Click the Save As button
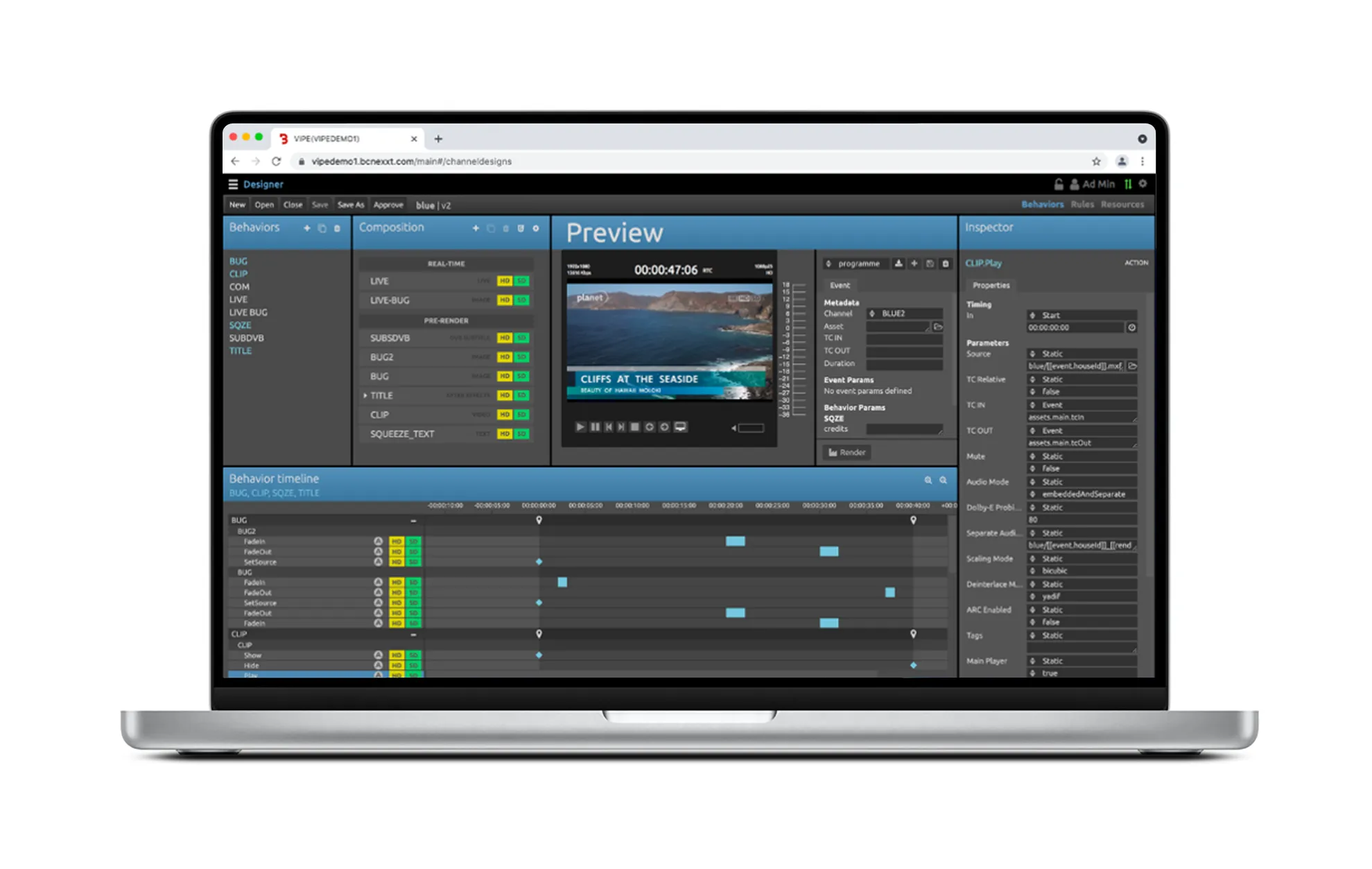This screenshot has height=869, width=1372. 350,205
